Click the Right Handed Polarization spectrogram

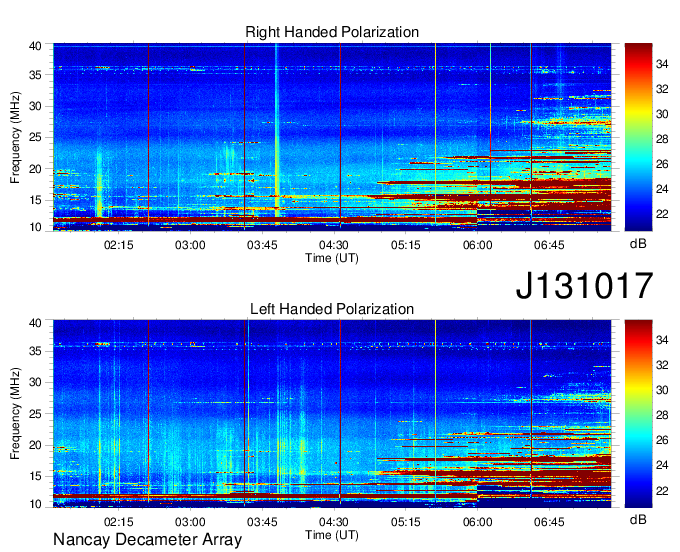click(x=332, y=137)
